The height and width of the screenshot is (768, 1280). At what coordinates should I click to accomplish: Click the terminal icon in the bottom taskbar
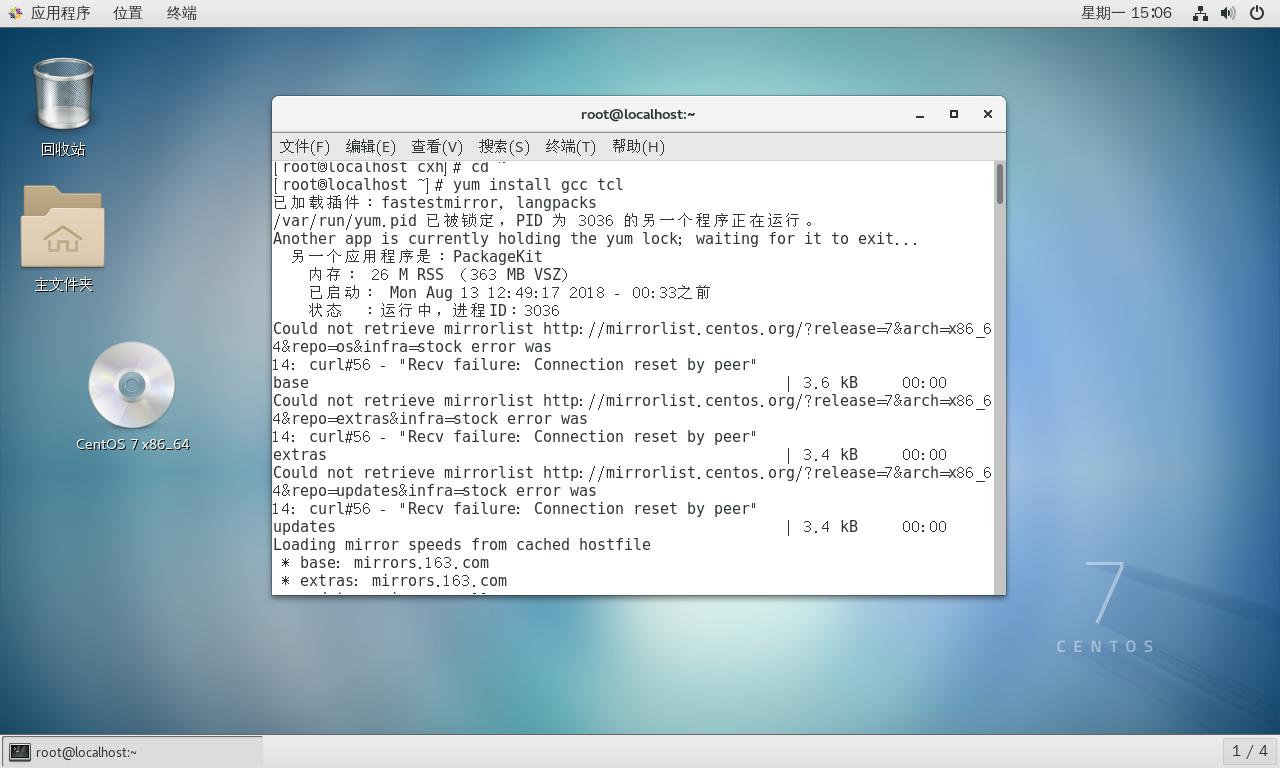[19, 752]
